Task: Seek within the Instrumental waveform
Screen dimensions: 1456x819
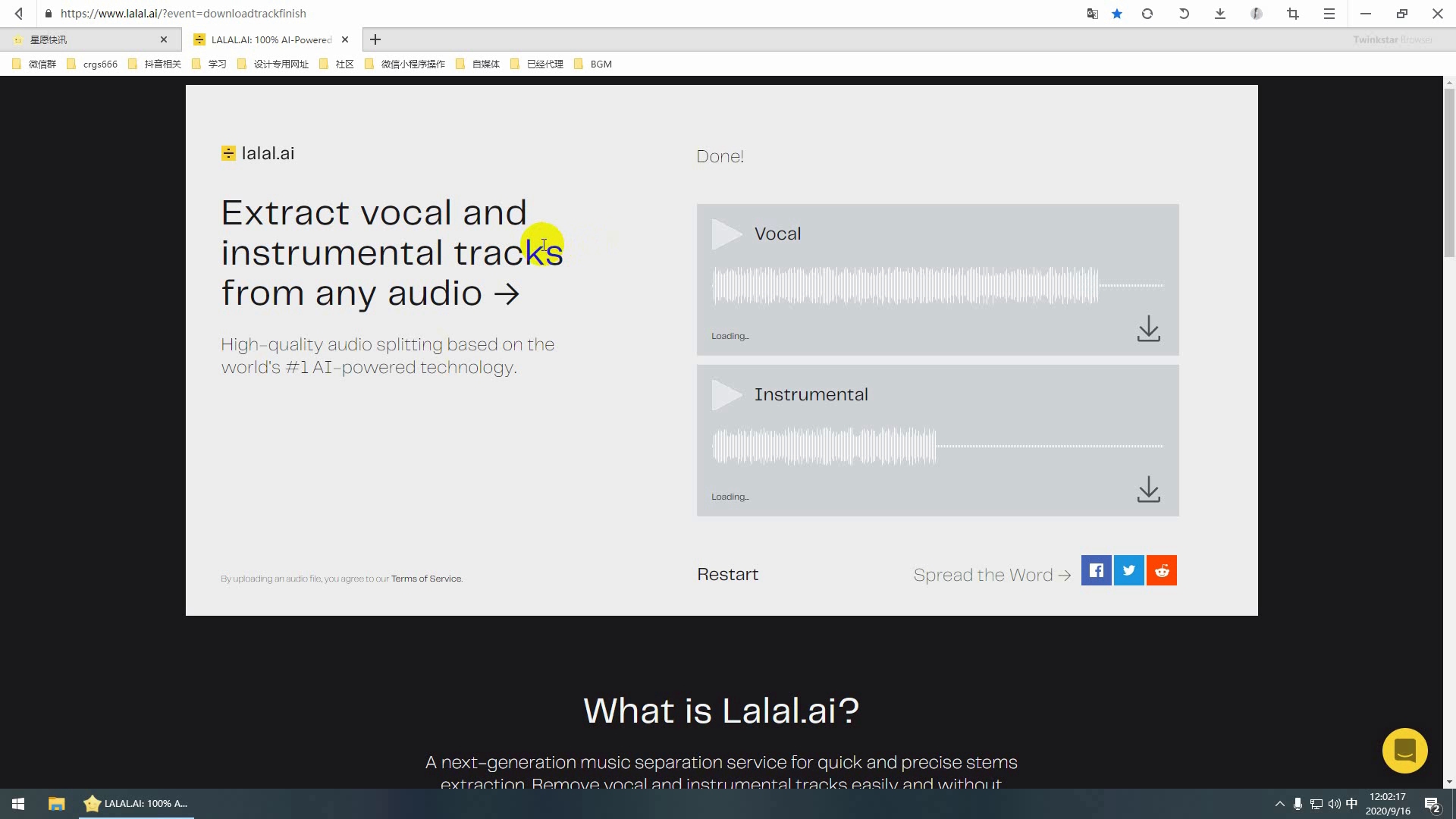Action: tap(938, 447)
